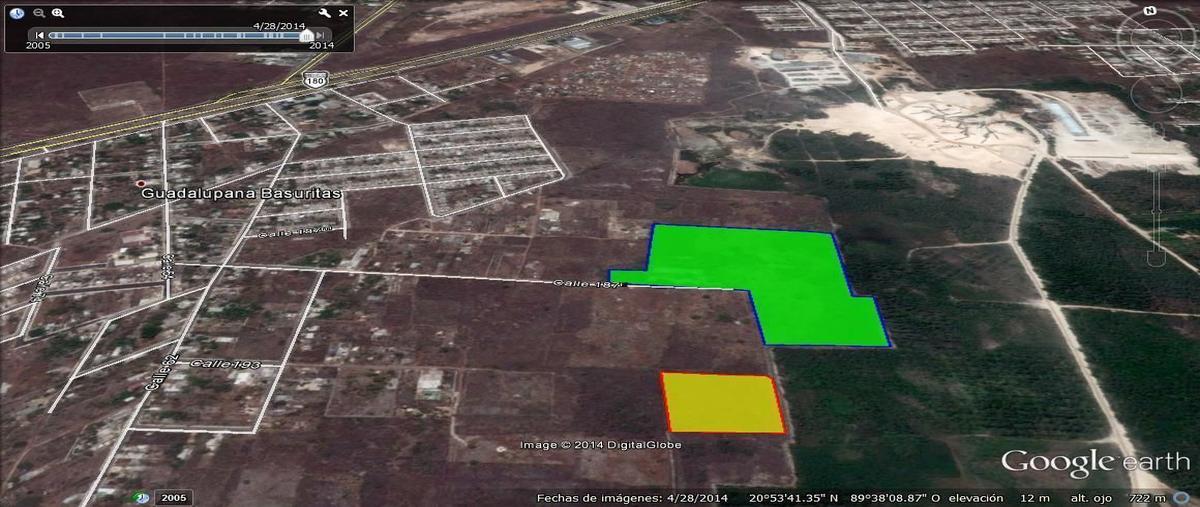This screenshot has width=1200, height=507.
Task: Click the 'alt. ojo 722 m' readout
Action: (1119, 498)
